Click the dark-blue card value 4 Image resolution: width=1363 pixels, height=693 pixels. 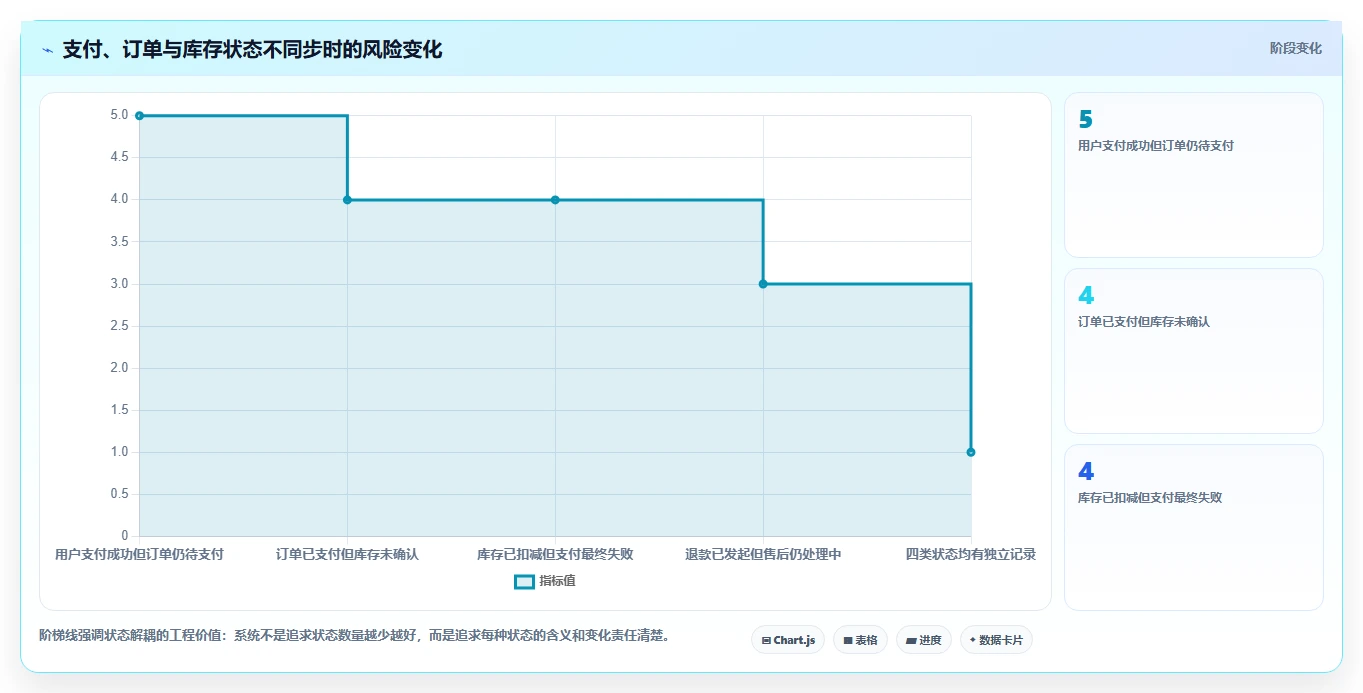click(x=1086, y=471)
